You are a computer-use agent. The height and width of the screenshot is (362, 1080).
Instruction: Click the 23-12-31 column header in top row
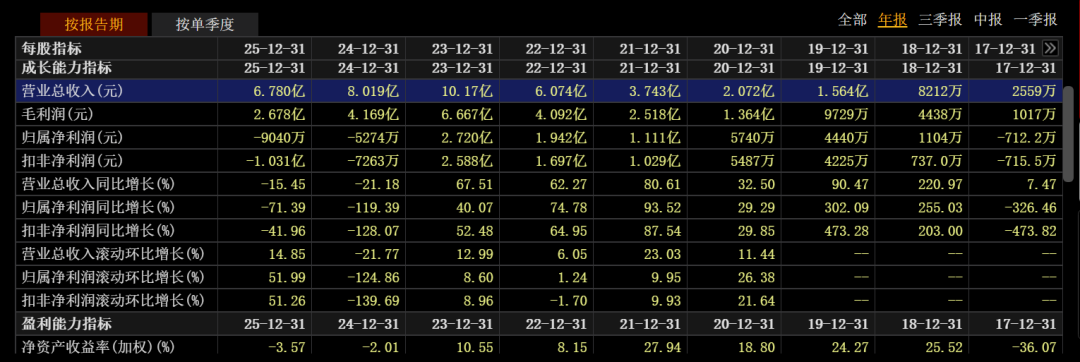coord(461,49)
